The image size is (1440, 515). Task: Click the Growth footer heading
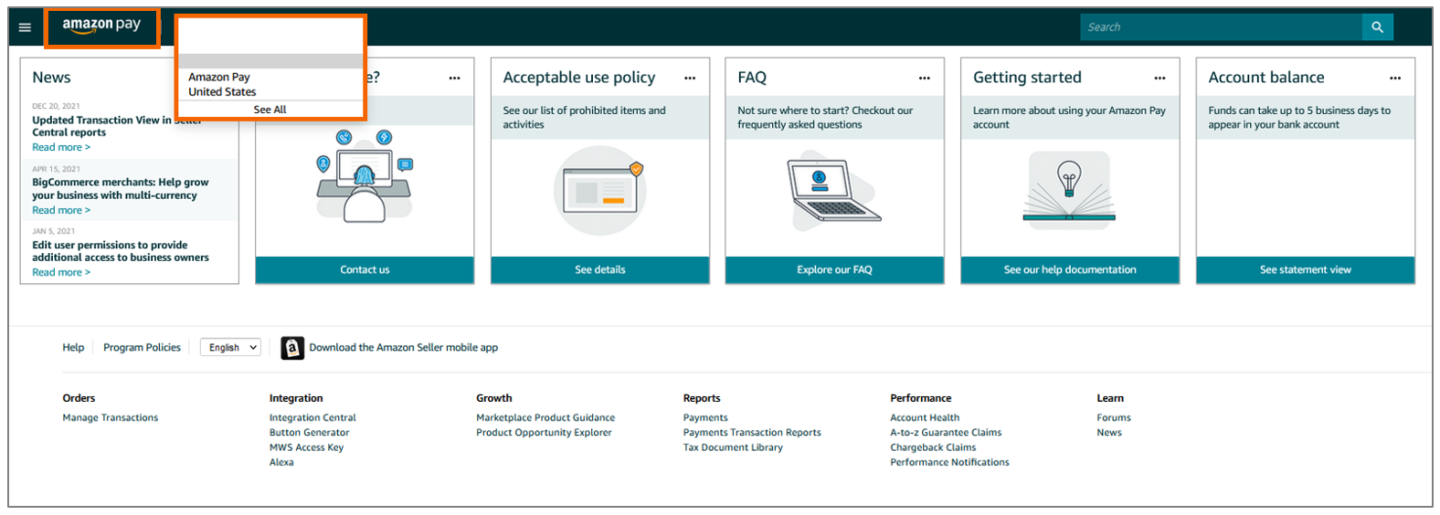coord(494,398)
